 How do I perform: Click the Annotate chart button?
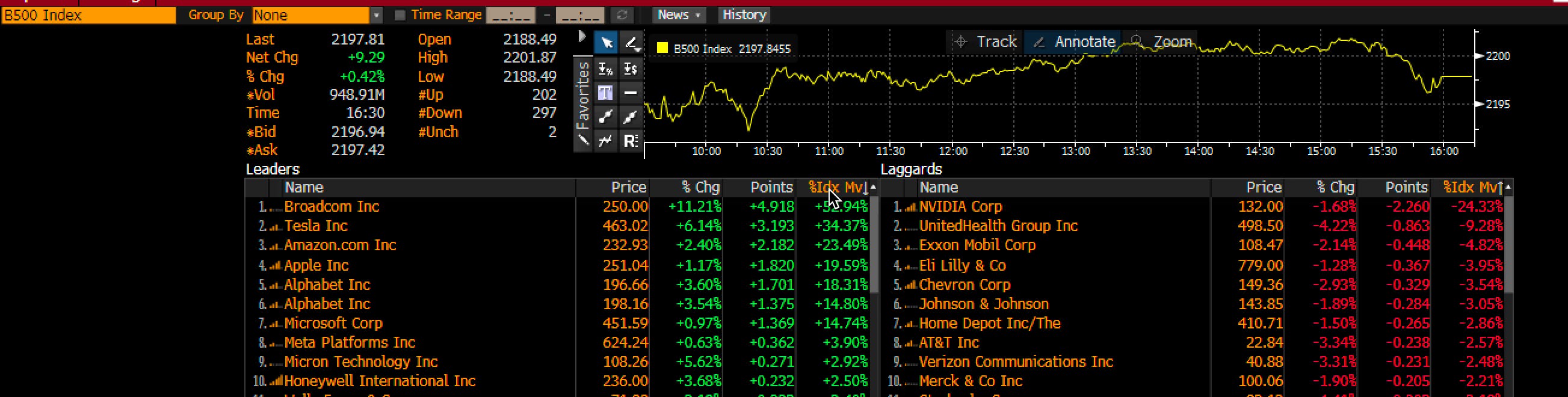1074,42
